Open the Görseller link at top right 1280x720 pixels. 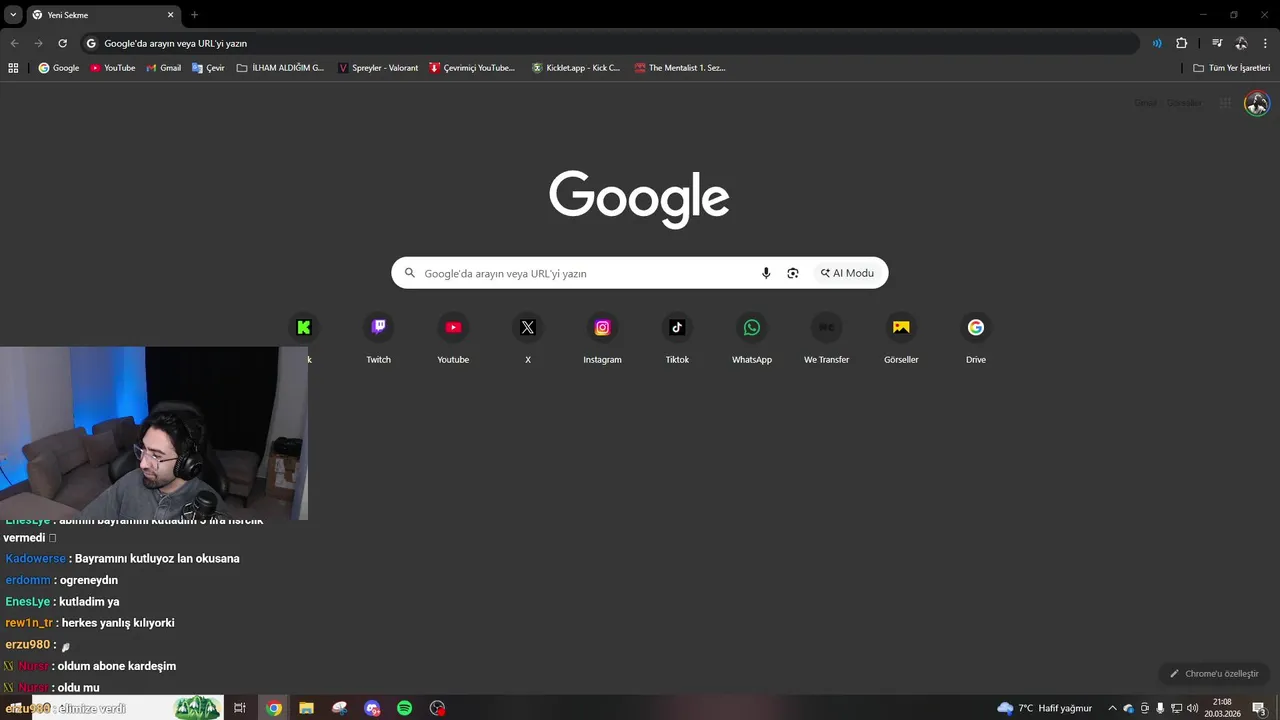coord(1184,103)
